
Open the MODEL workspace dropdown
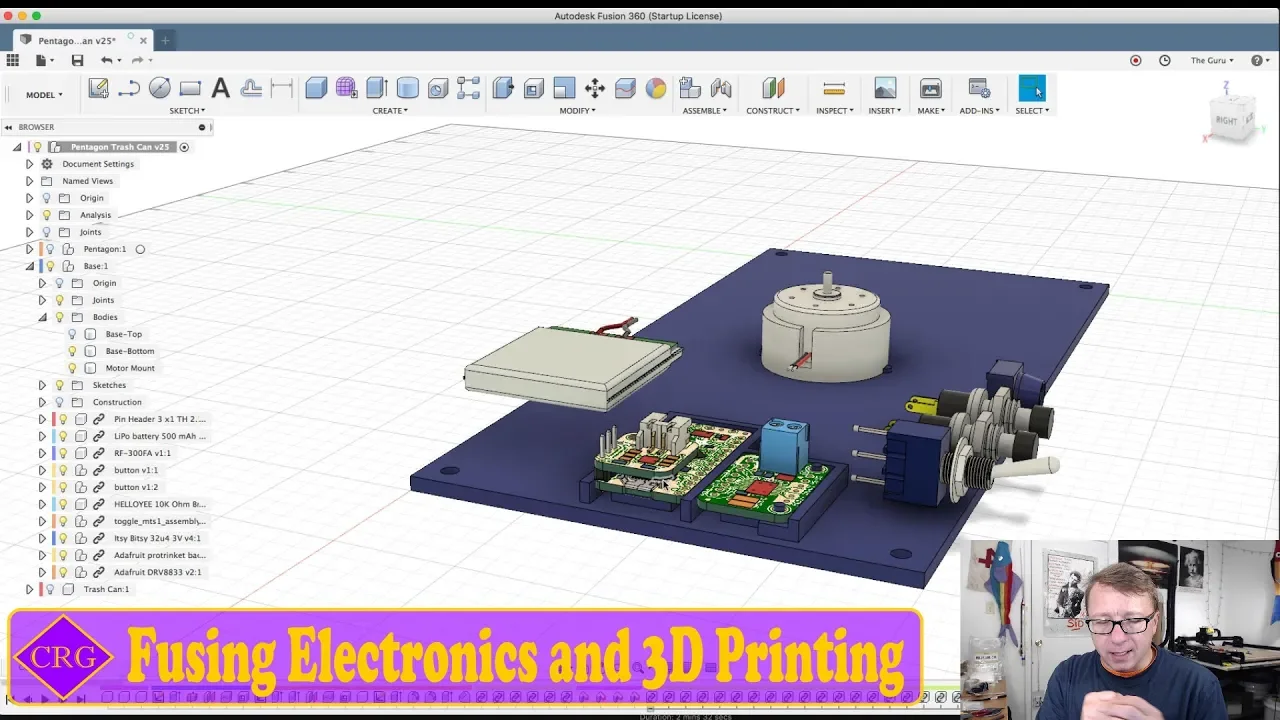pos(44,95)
